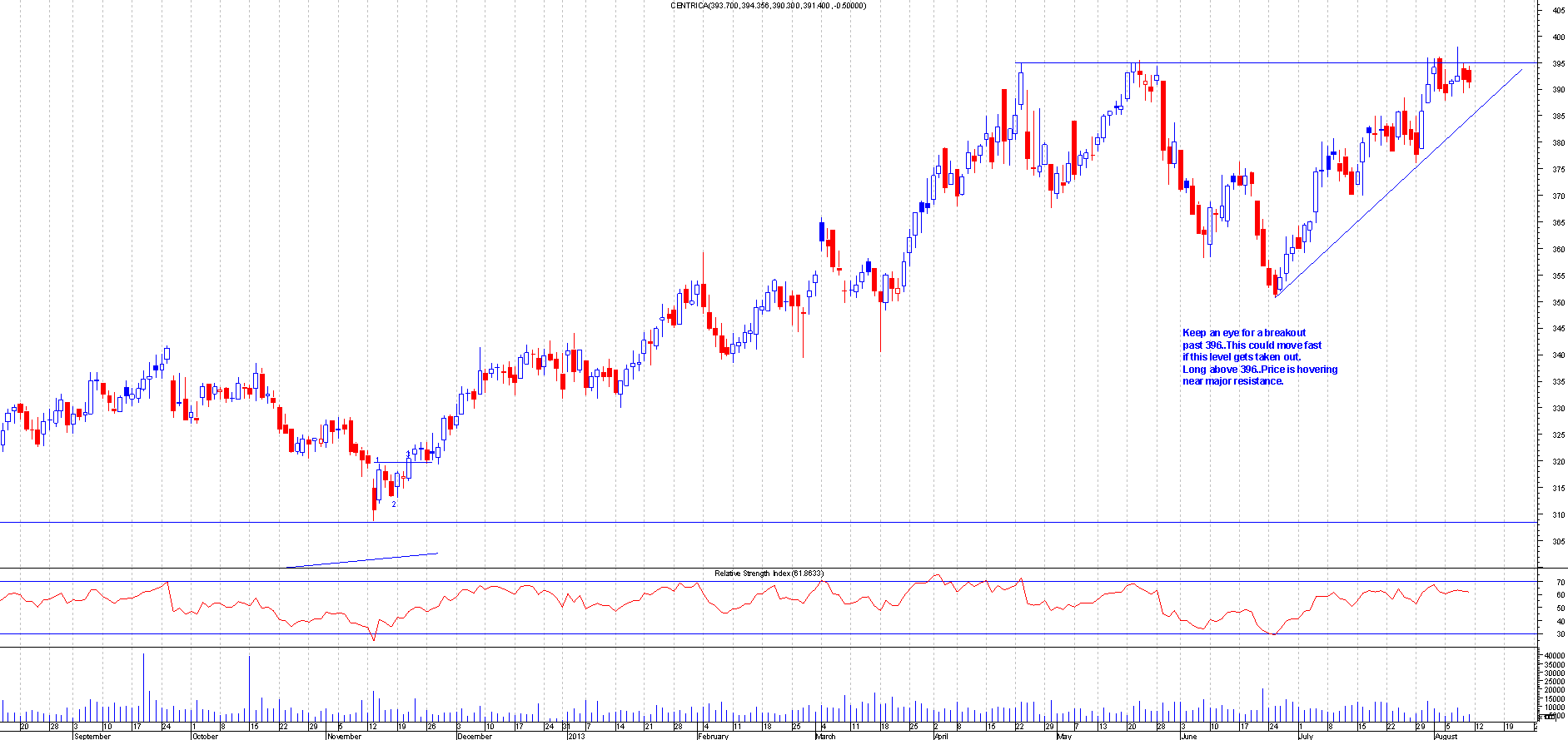Image resolution: width=1568 pixels, height=740 pixels.
Task: Click the RSI 30 level on scale
Action: point(1560,634)
